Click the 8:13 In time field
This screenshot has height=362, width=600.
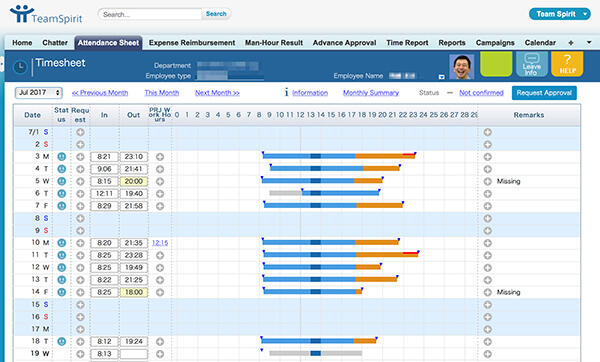coord(104,354)
